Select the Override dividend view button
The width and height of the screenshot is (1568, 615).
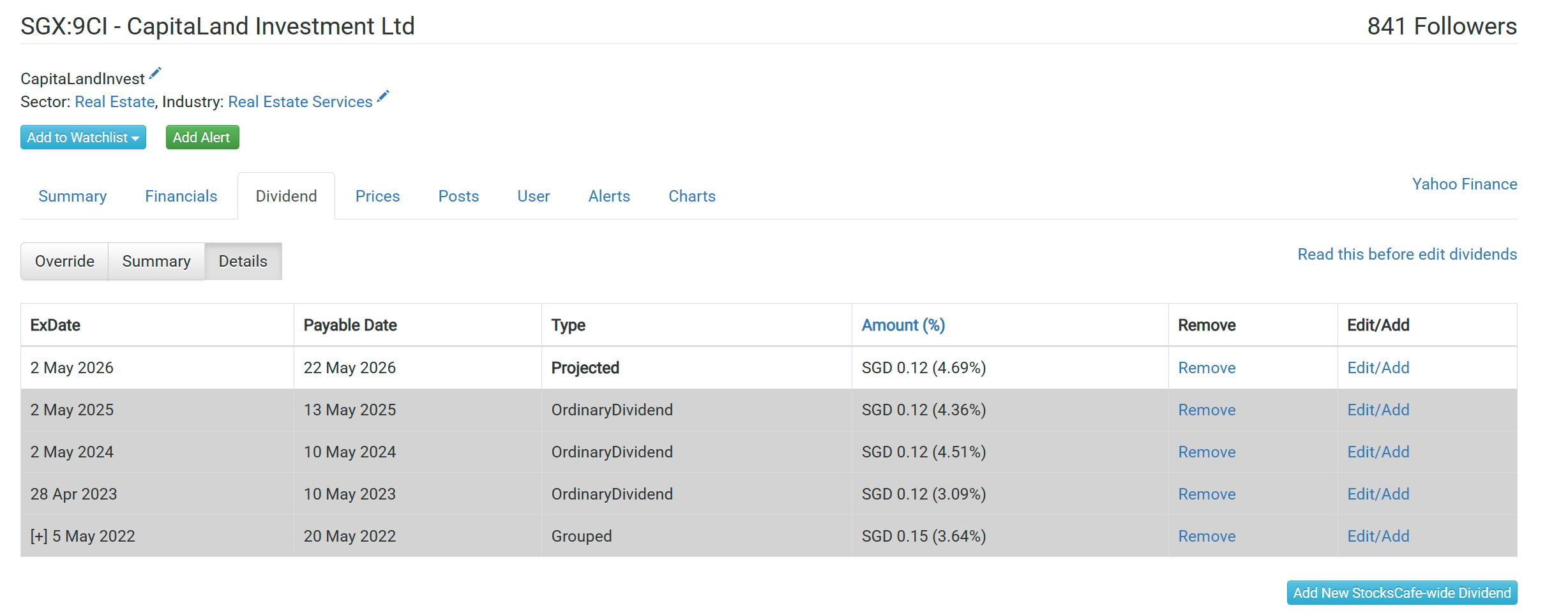(64, 261)
